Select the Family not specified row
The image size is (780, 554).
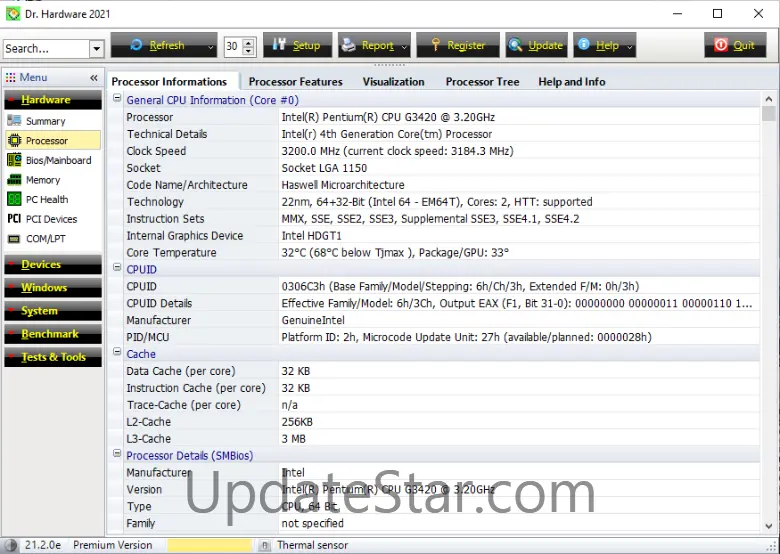[x=442, y=523]
